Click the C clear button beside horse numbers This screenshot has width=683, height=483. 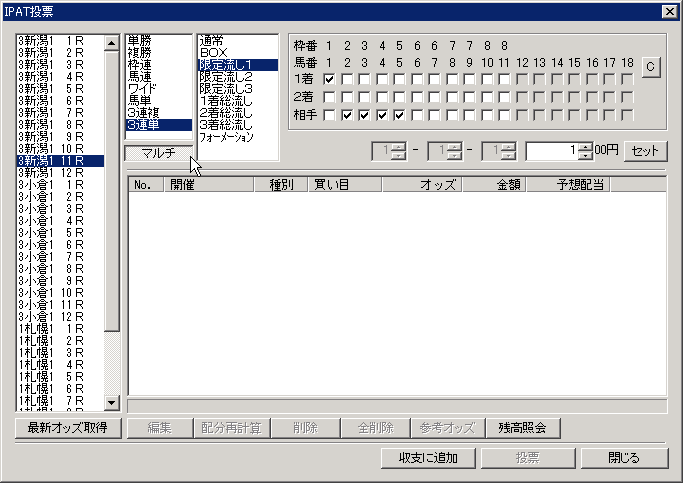pyautogui.click(x=651, y=66)
